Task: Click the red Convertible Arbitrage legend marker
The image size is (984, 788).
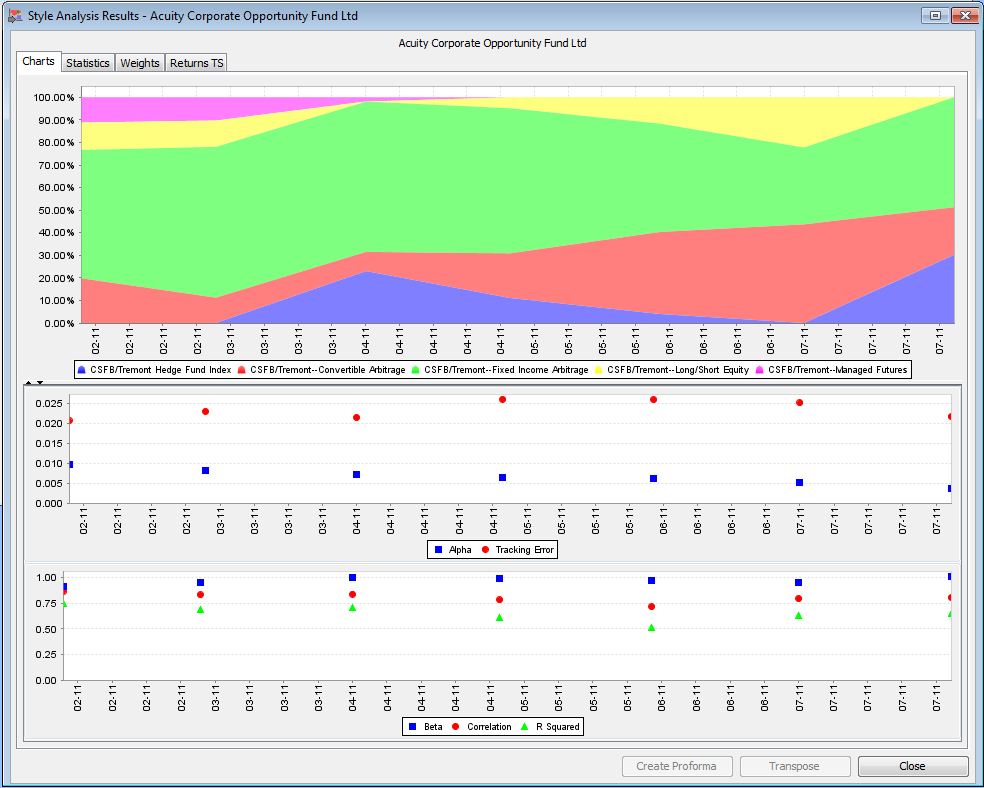Action: [x=242, y=370]
